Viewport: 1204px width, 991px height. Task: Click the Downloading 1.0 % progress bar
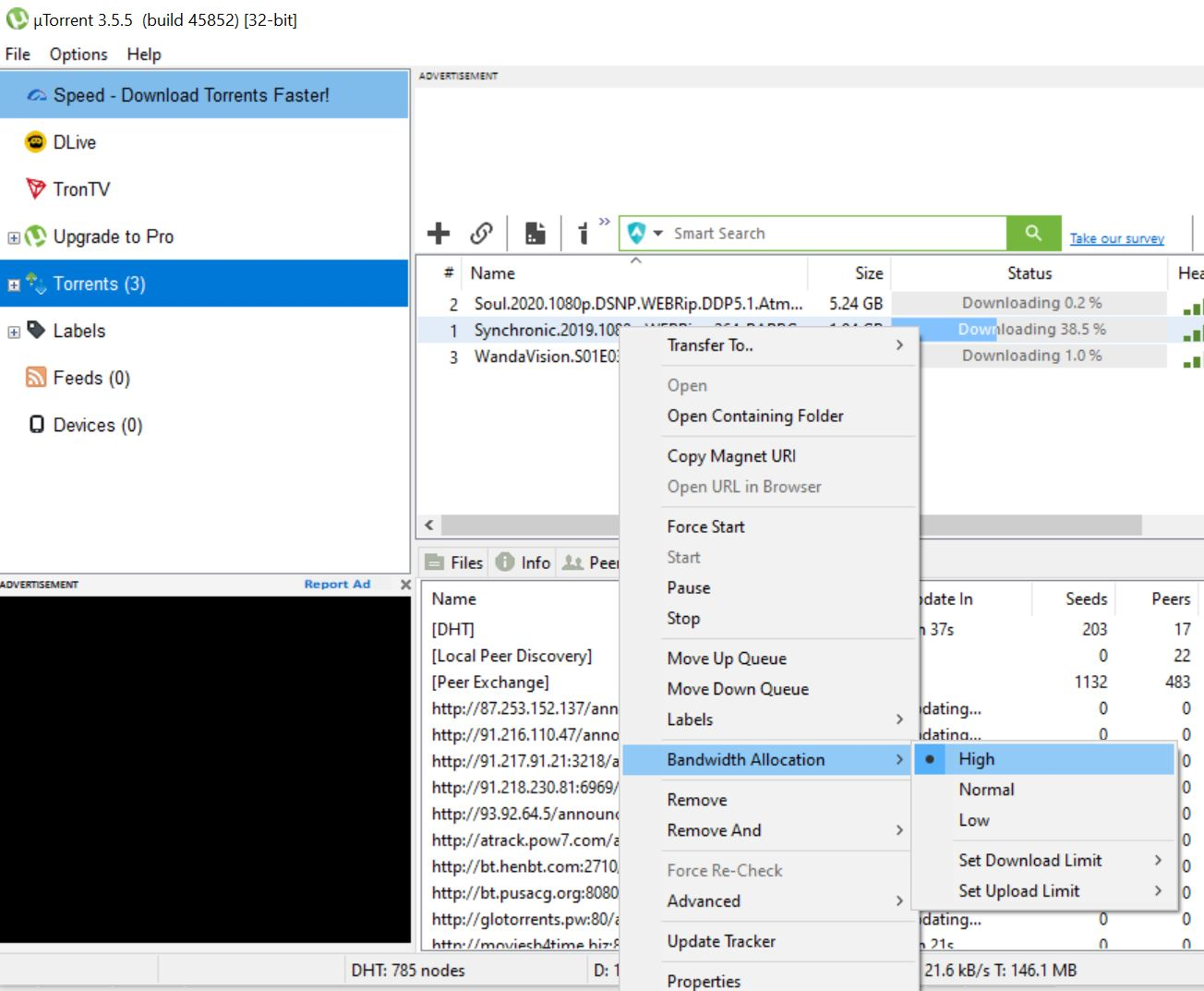coord(1030,356)
